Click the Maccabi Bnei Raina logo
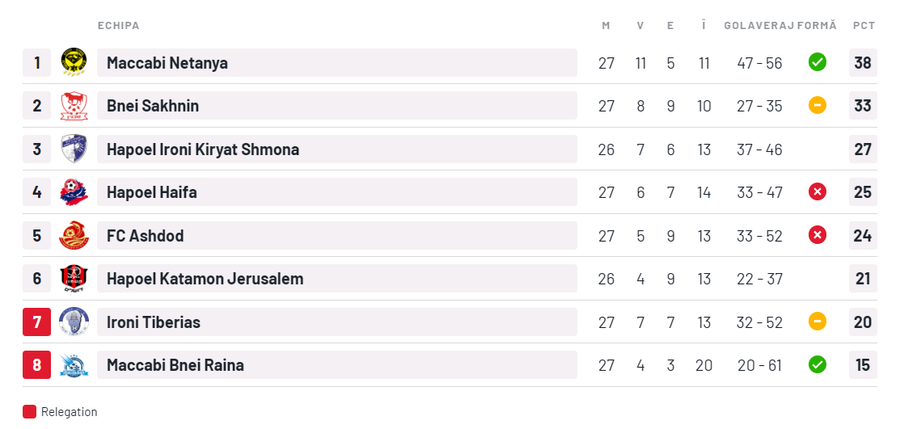Image resolution: width=900 pixels, height=429 pixels. (x=73, y=365)
